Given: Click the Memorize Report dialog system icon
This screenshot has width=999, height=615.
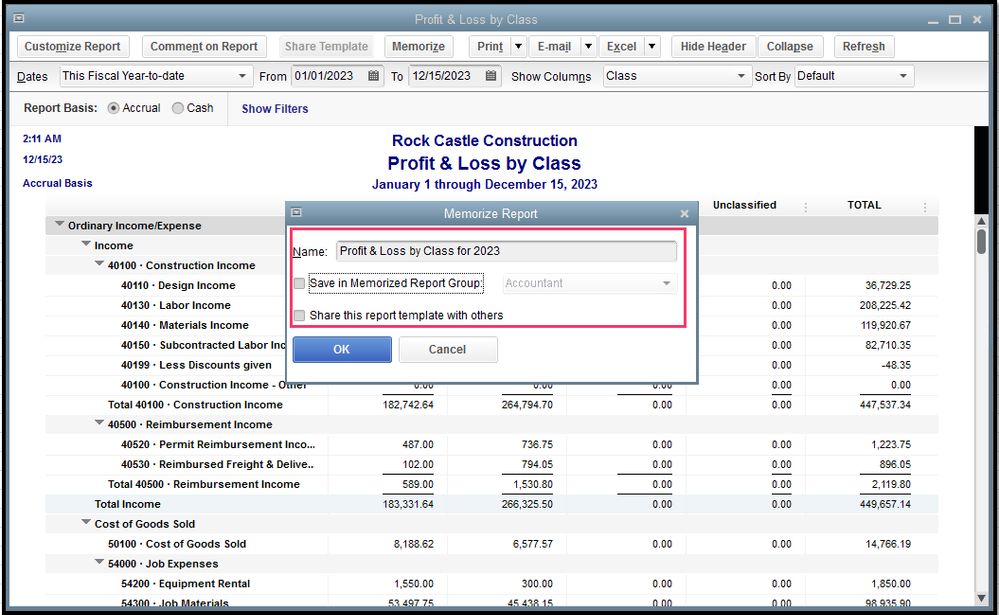Looking at the screenshot, I should click(x=297, y=213).
